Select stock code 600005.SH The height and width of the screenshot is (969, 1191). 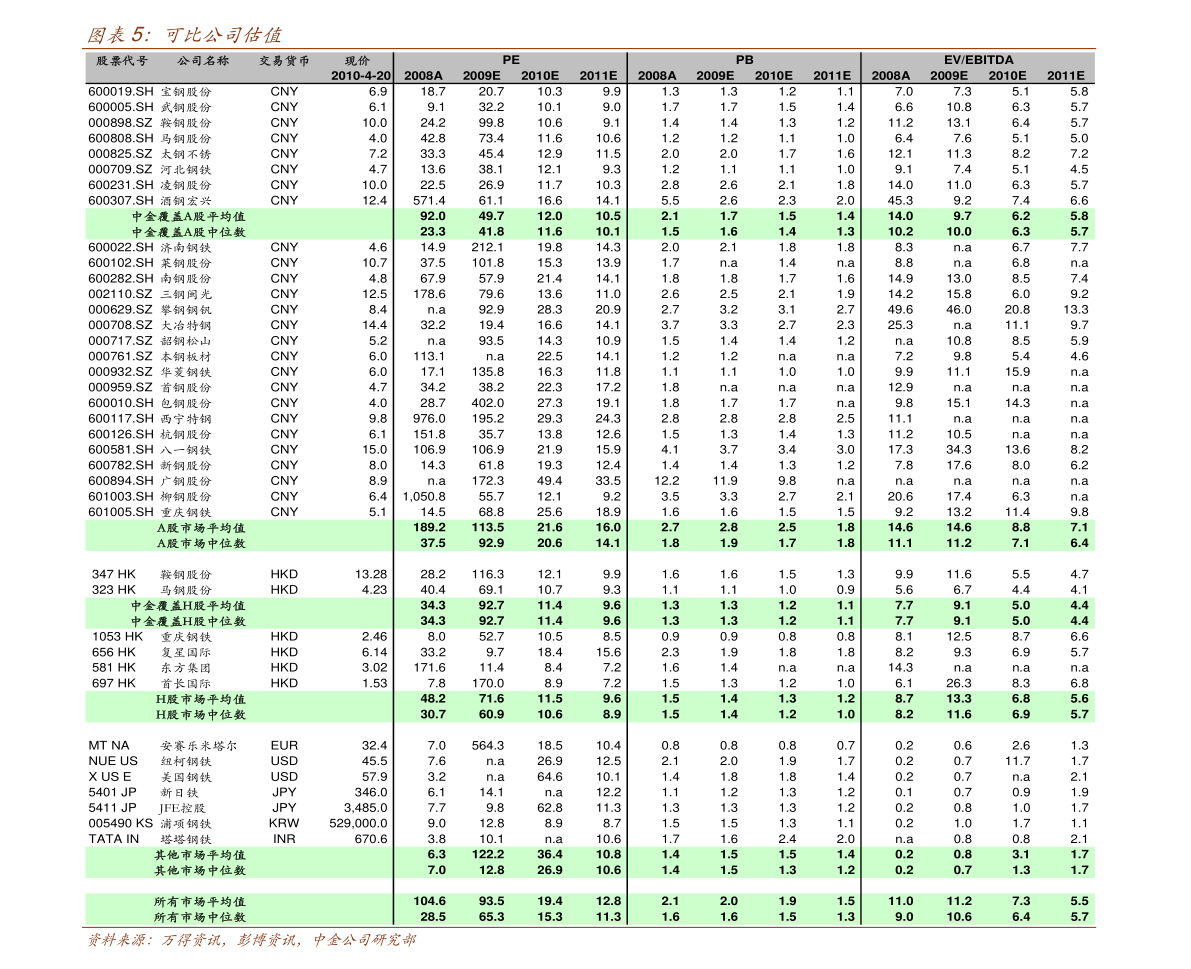[120, 107]
